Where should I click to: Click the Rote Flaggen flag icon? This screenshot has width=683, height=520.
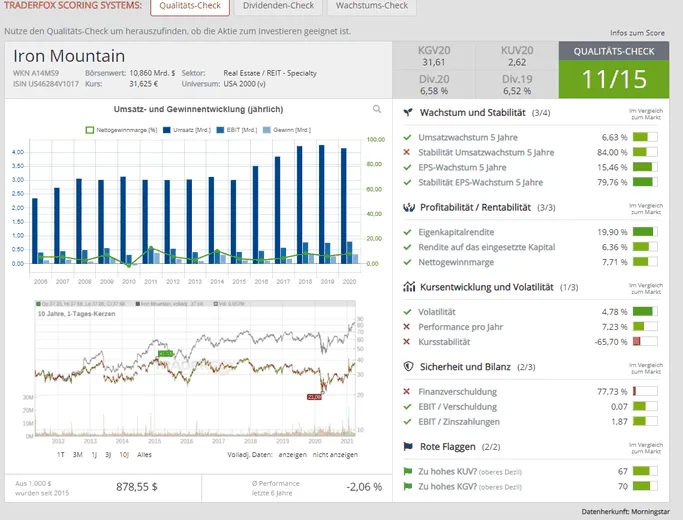pyautogui.click(x=408, y=446)
